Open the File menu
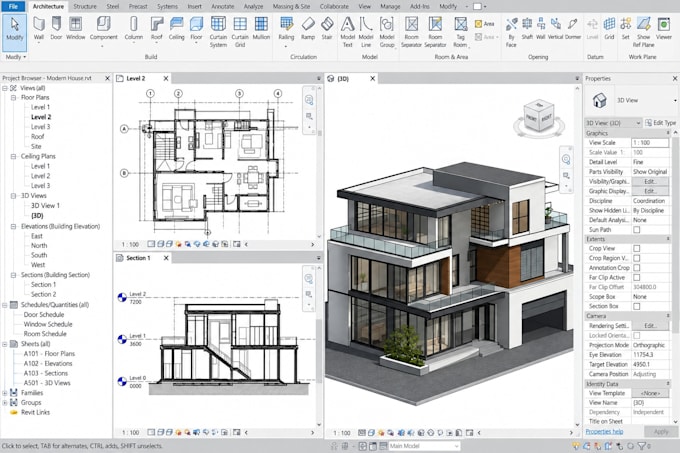 (x=13, y=6)
